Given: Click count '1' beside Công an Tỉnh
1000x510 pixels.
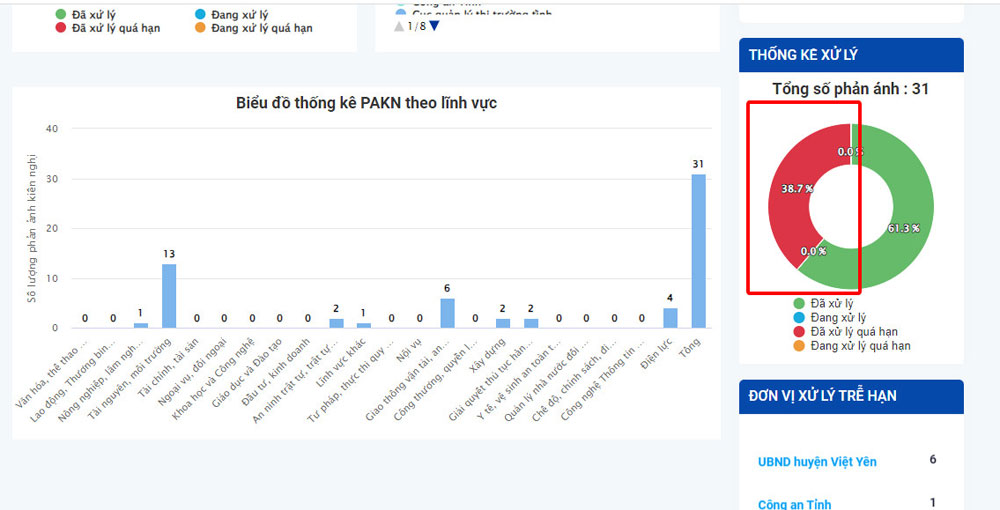Looking at the screenshot, I should tap(933, 503).
